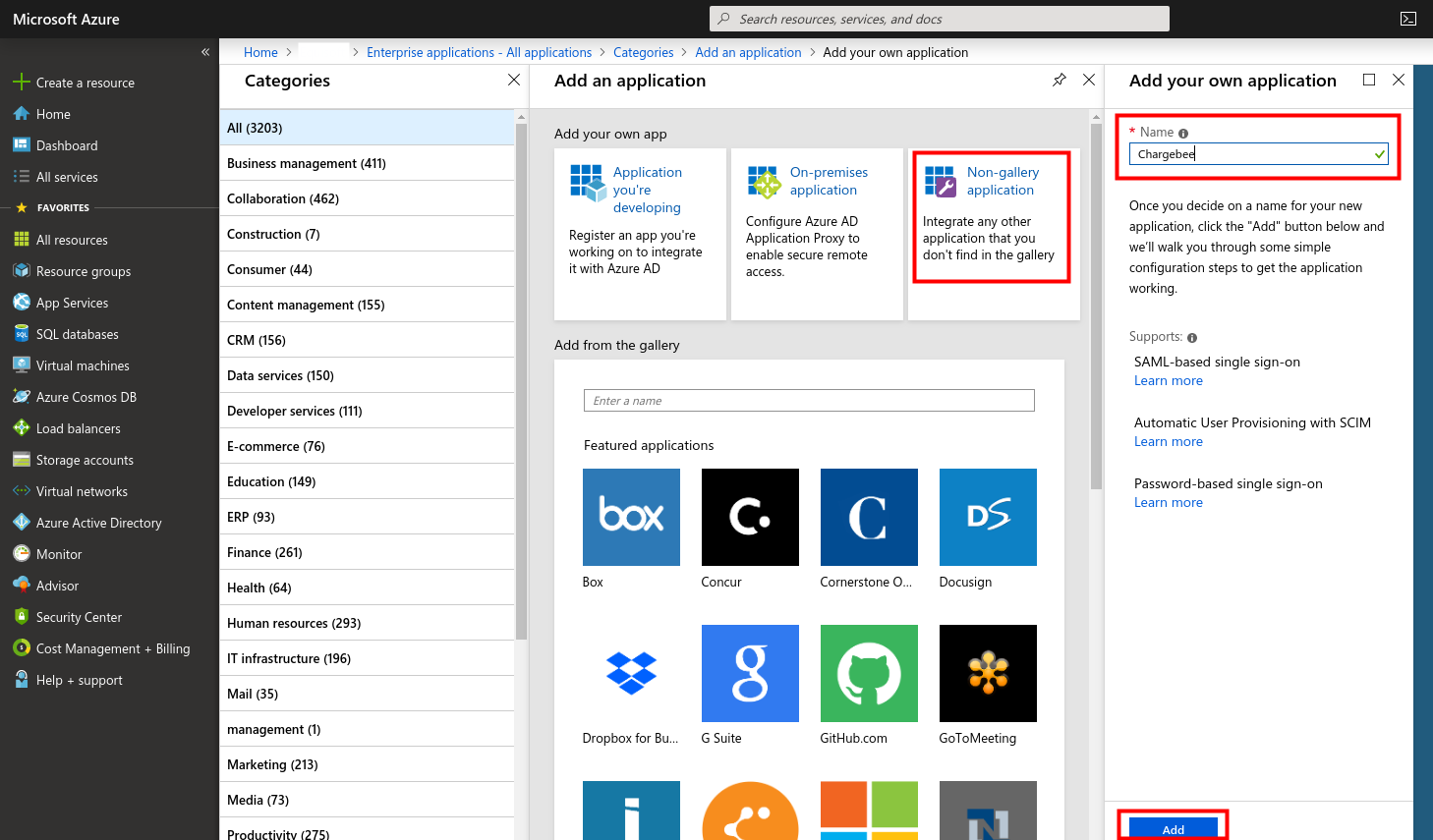Select E-commerce (76) category

(x=367, y=446)
